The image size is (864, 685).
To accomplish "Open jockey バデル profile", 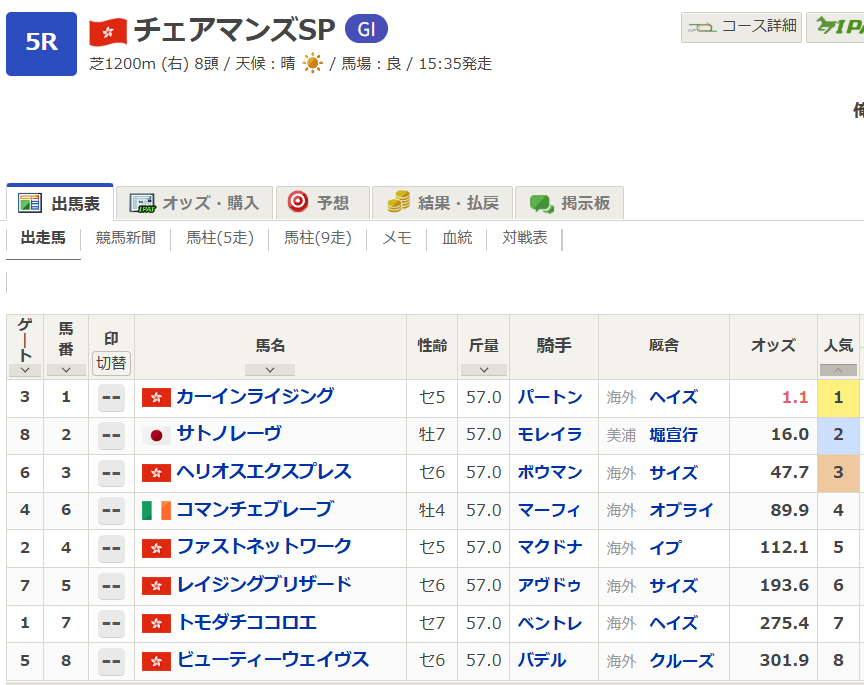I will click(x=542, y=661).
